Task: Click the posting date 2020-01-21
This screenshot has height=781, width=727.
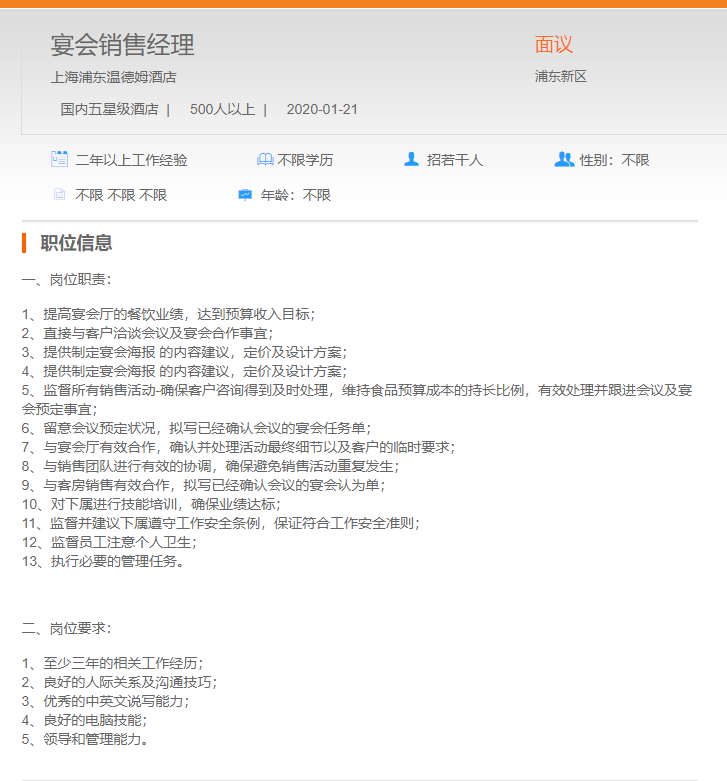Action: (321, 109)
